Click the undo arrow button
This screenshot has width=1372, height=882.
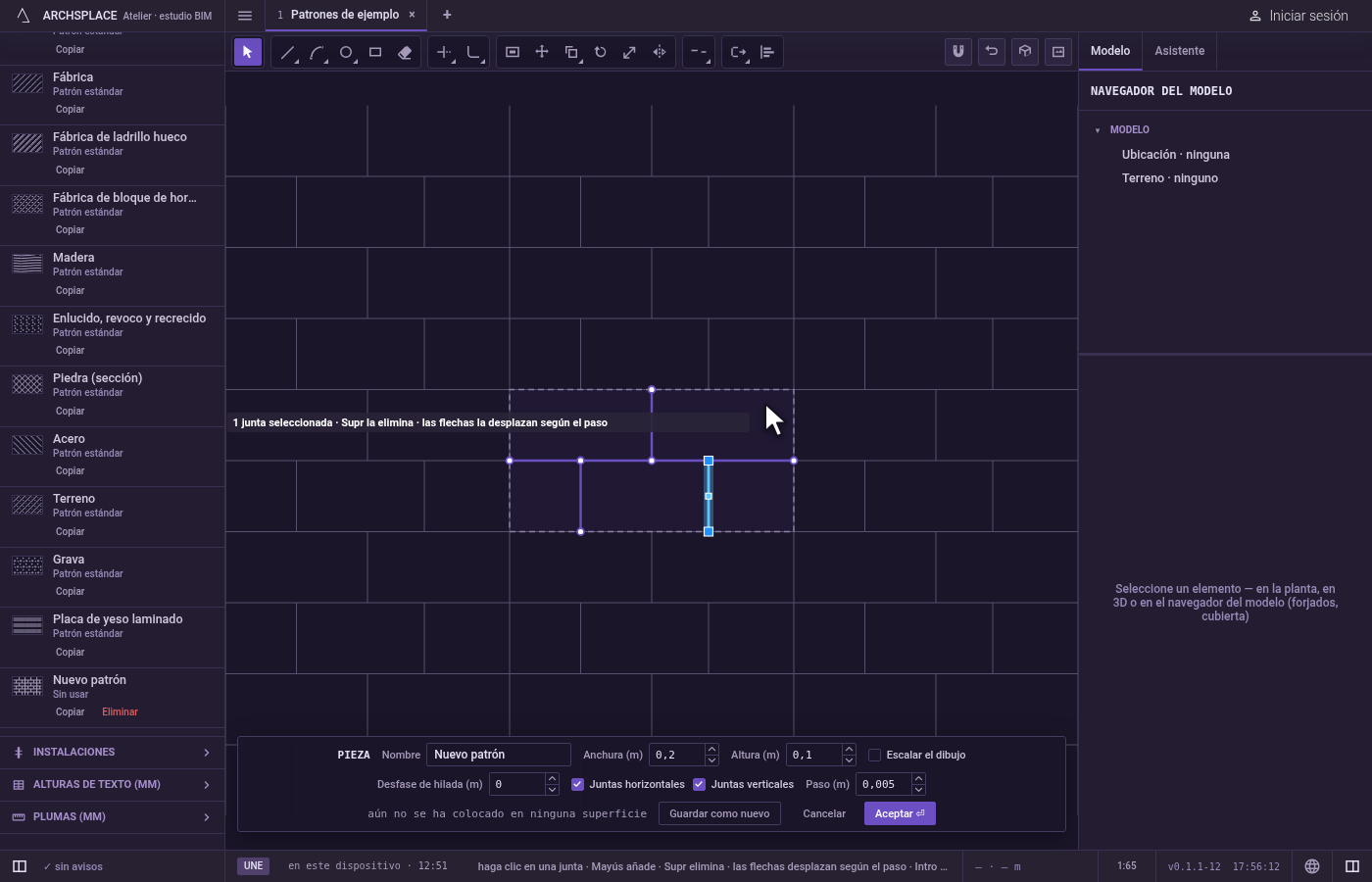pyautogui.click(x=992, y=52)
